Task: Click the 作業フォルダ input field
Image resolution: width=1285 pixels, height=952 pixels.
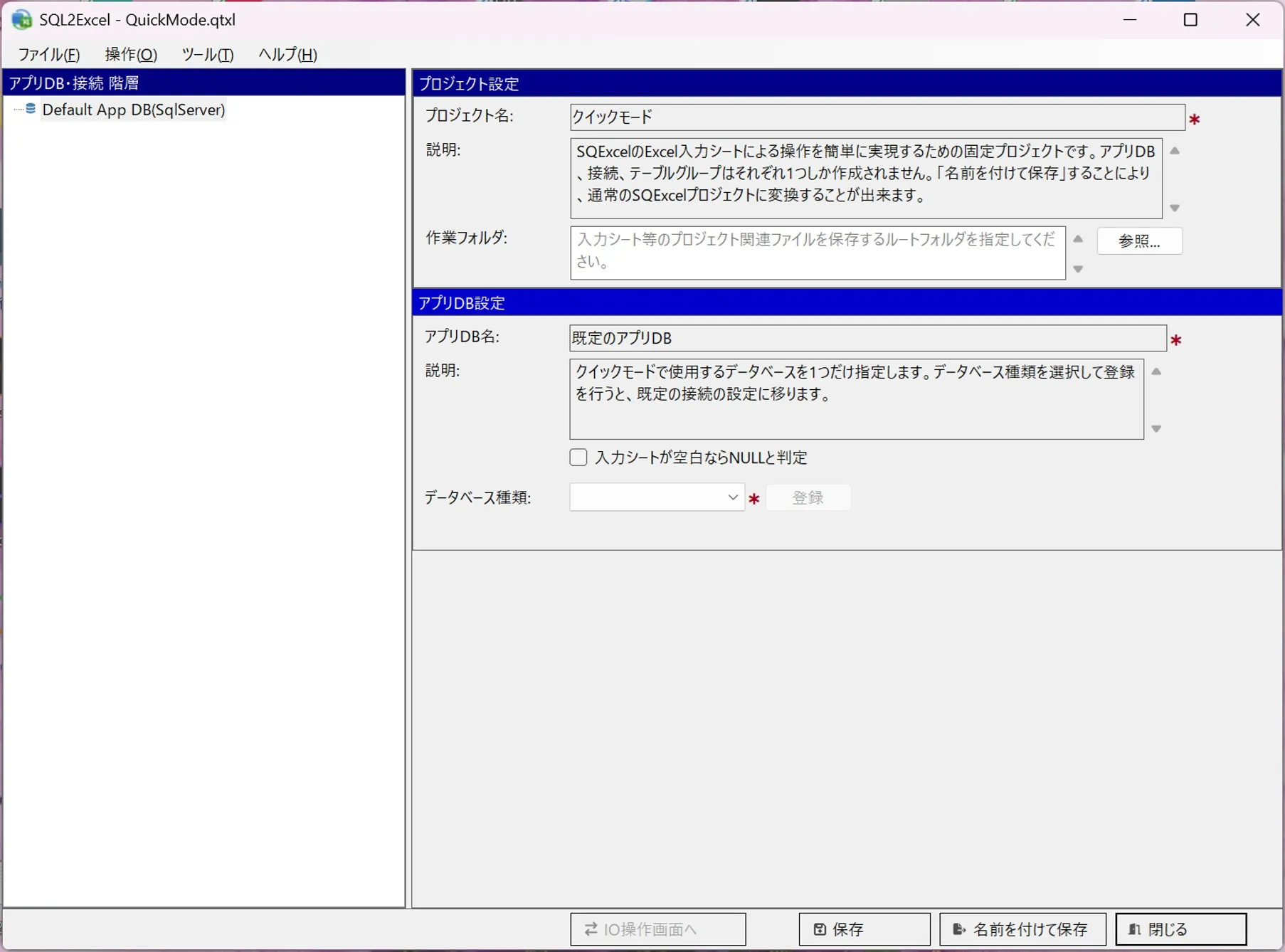Action: click(818, 253)
